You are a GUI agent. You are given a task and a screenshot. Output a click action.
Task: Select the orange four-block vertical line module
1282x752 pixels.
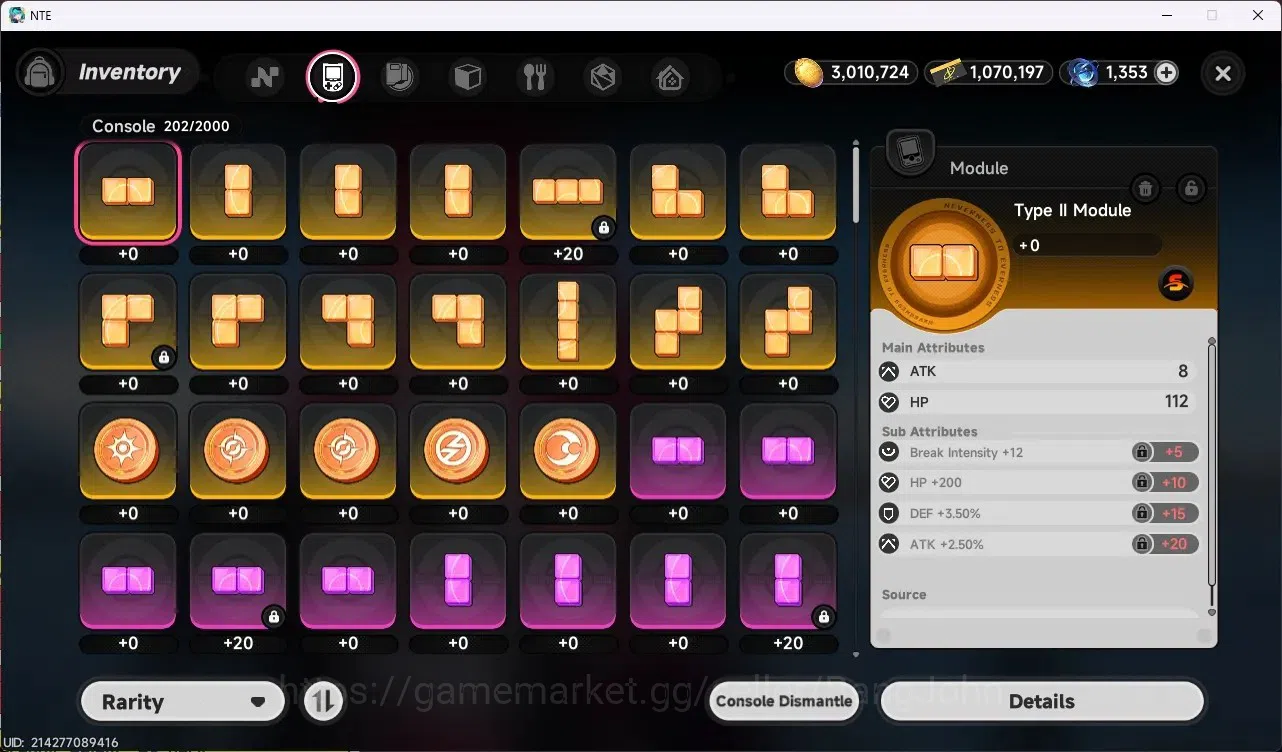[568, 322]
